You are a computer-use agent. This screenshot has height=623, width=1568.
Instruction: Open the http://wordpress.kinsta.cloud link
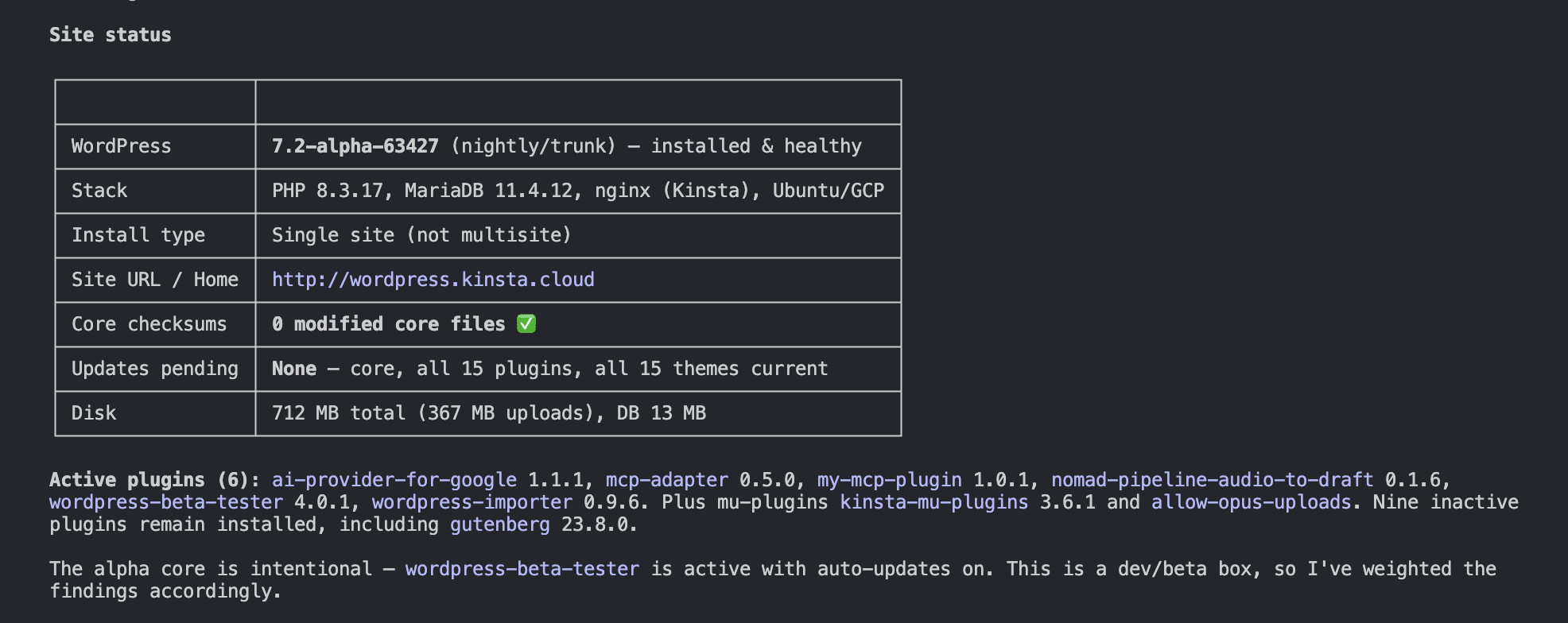click(x=433, y=280)
